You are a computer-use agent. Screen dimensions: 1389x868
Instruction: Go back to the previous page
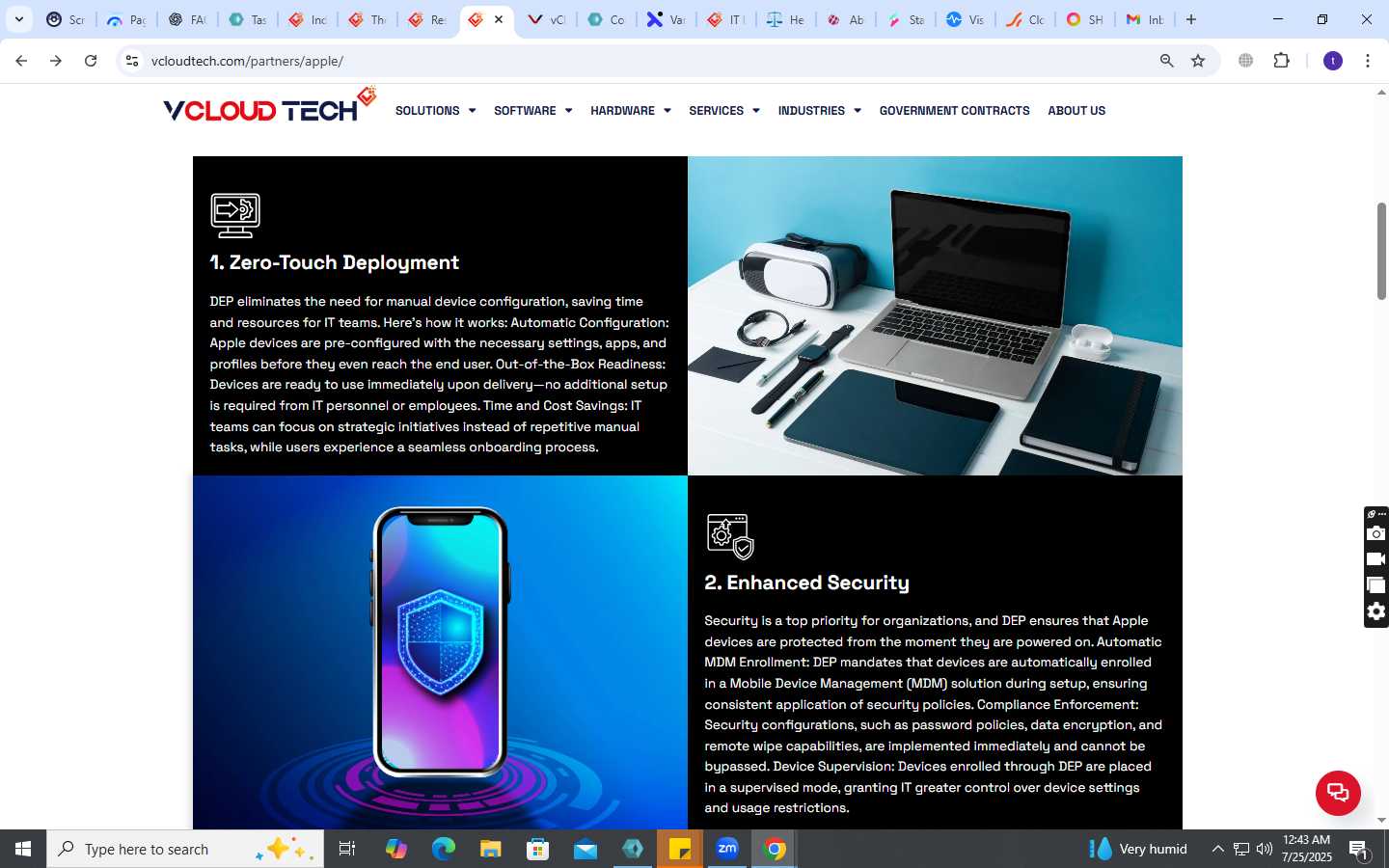pos(21,61)
